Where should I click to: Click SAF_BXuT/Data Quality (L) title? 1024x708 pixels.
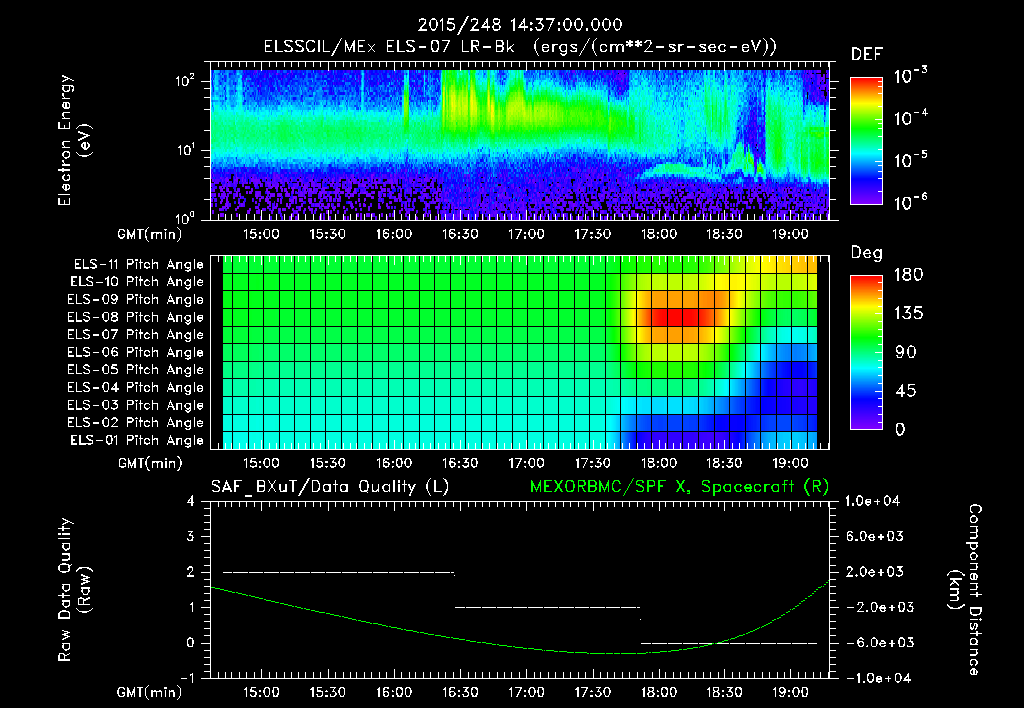[330, 487]
